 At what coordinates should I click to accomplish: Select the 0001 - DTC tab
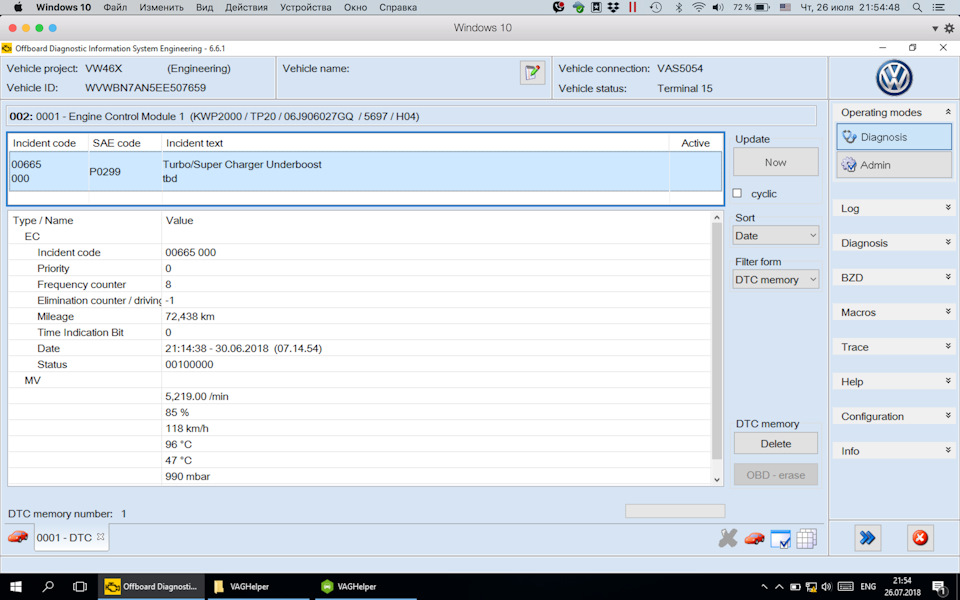click(x=71, y=538)
